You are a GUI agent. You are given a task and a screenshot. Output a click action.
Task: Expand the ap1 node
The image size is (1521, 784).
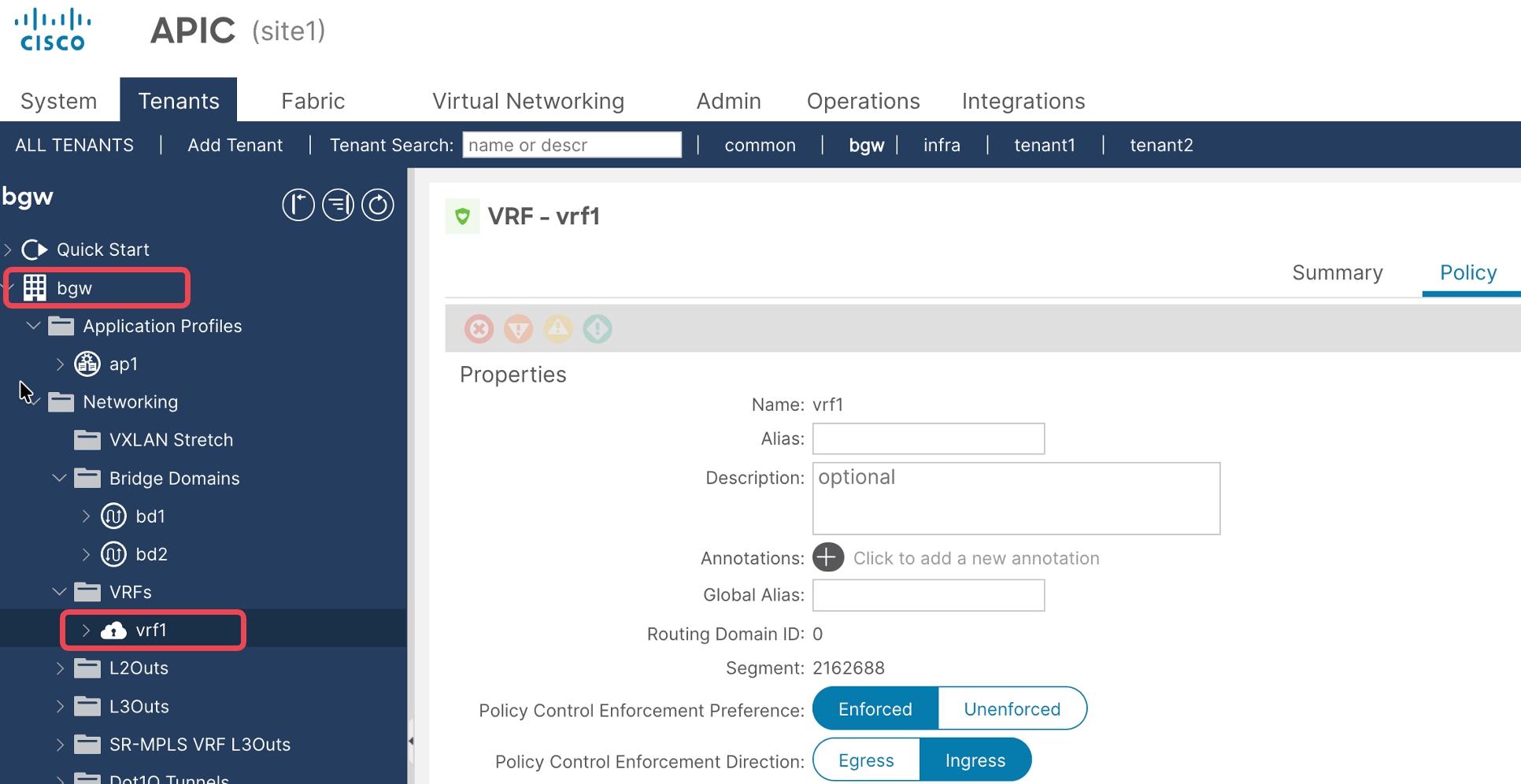click(x=60, y=364)
